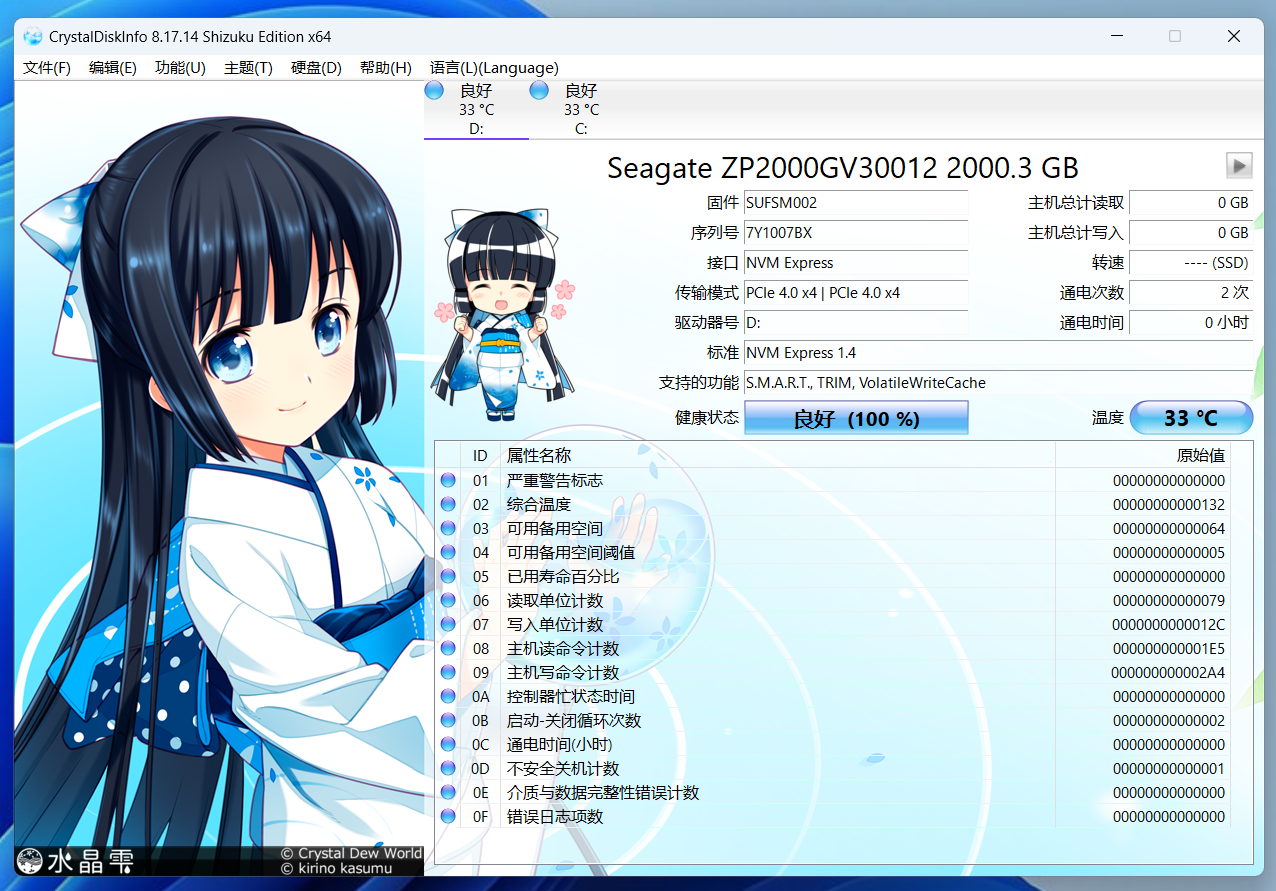
Task: Select the 主机写命令计数 attribute name
Action: coord(563,672)
